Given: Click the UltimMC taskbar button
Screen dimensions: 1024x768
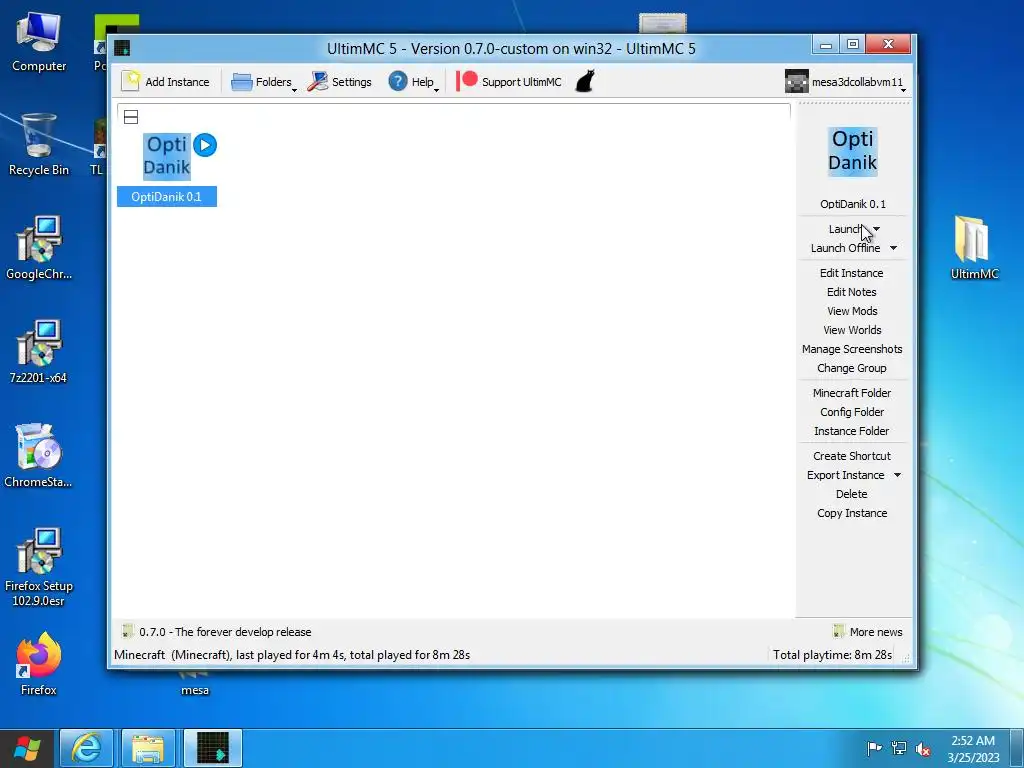Looking at the screenshot, I should [x=213, y=748].
